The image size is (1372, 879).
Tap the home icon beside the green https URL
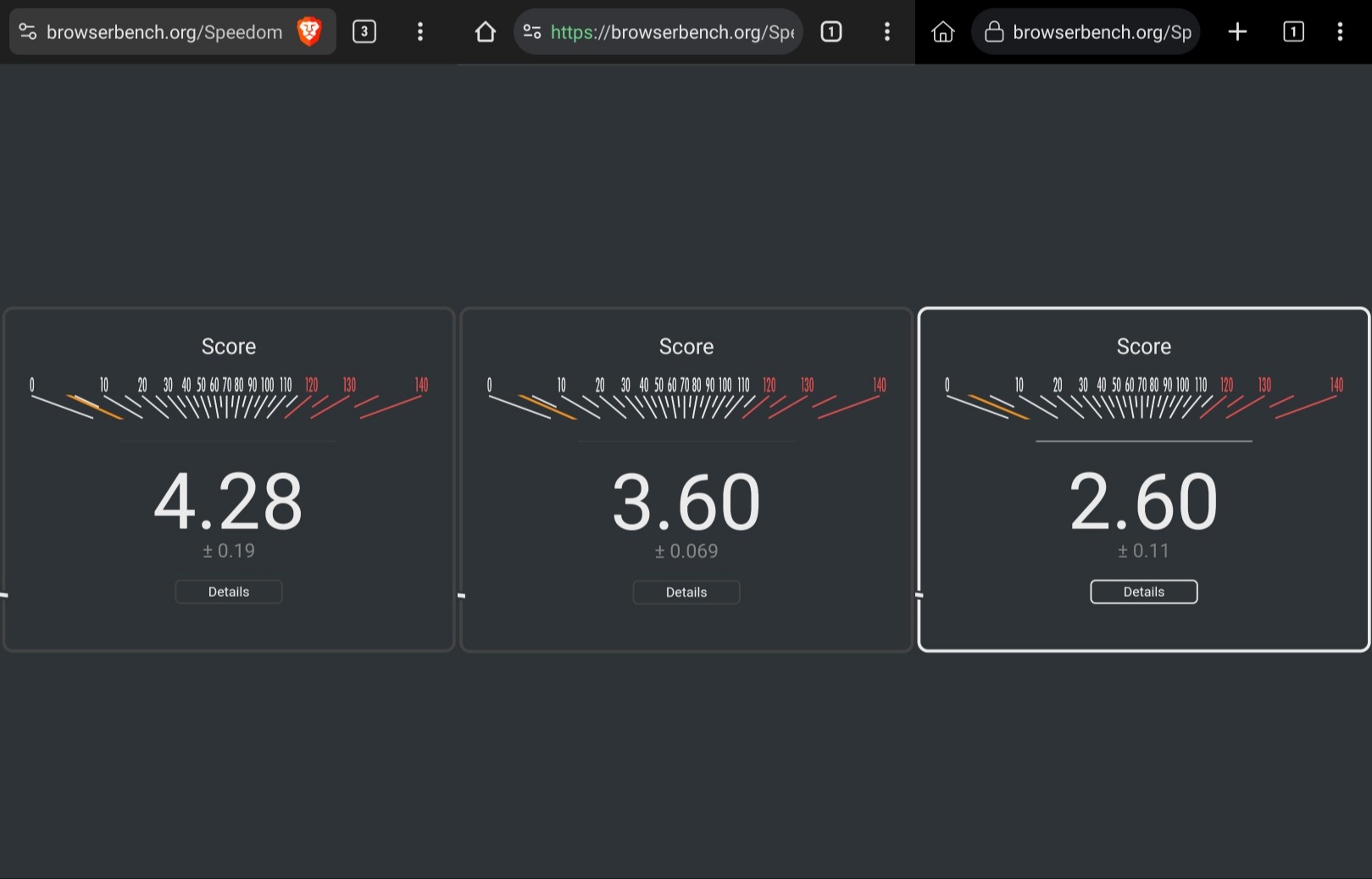pos(485,32)
